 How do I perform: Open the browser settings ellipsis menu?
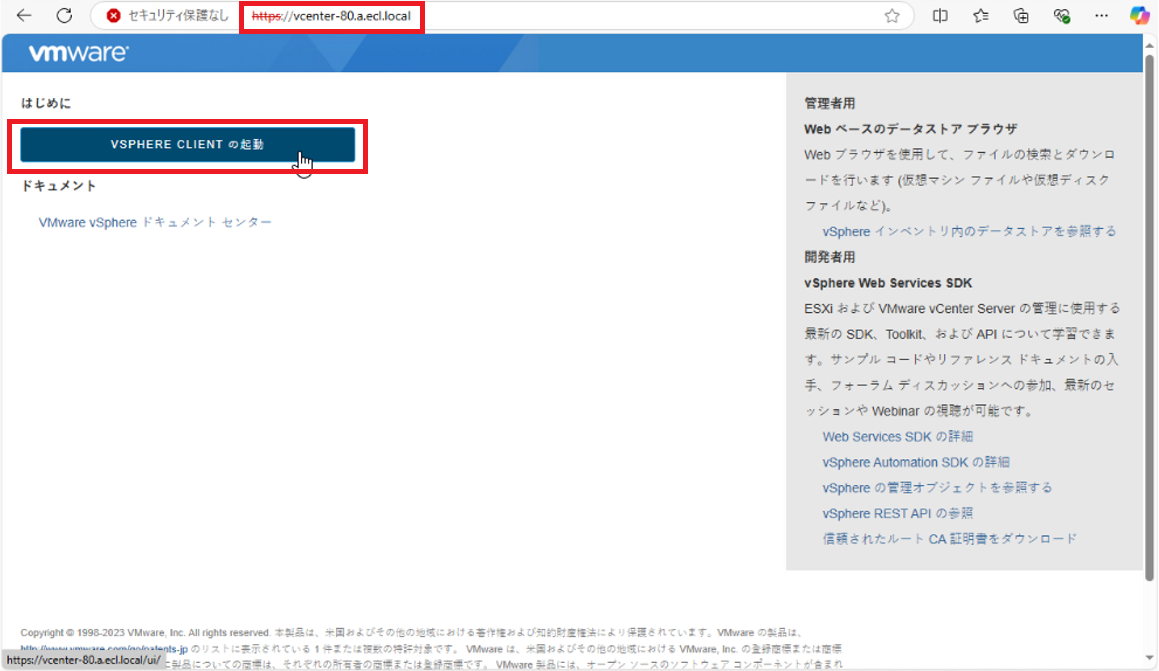click(x=1101, y=16)
